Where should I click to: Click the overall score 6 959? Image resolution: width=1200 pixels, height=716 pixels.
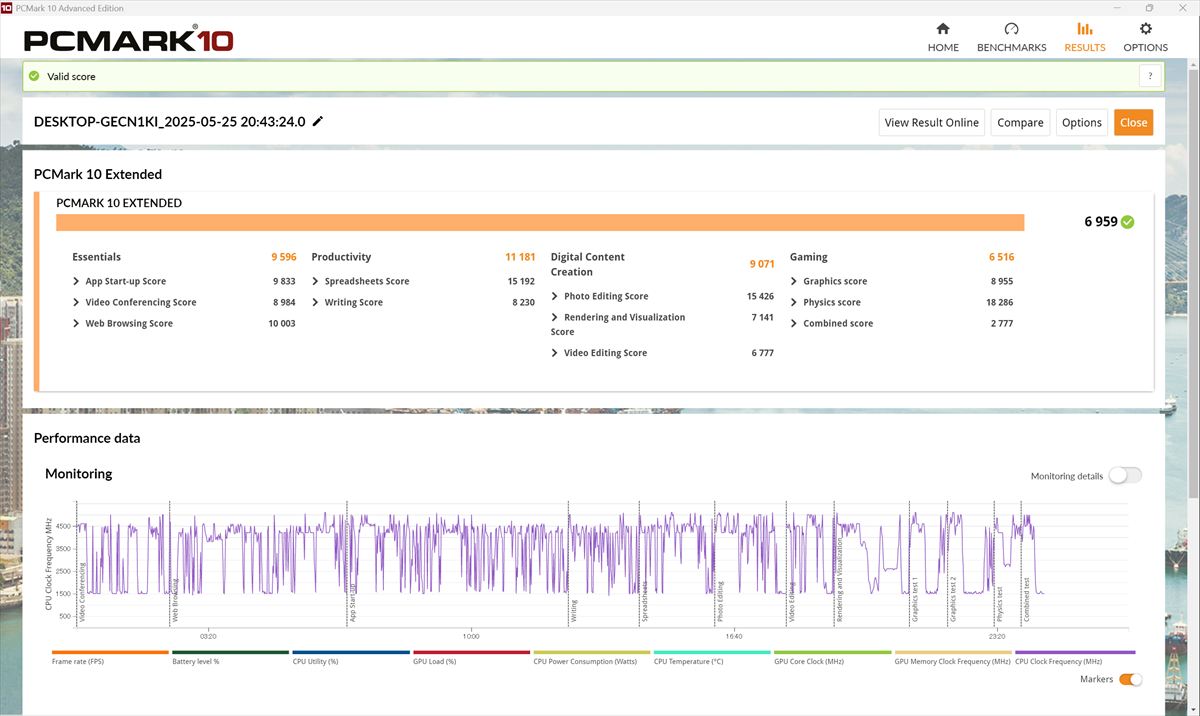pos(1101,222)
